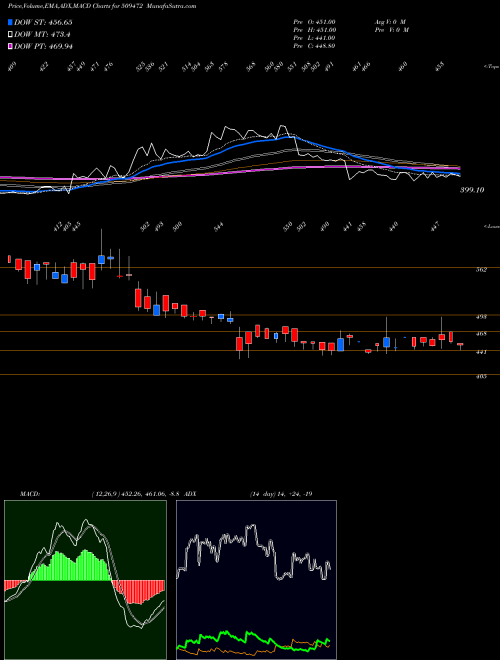Click the 447 low value label
Image resolution: width=500 pixels, height=660 pixels.
coord(435,225)
